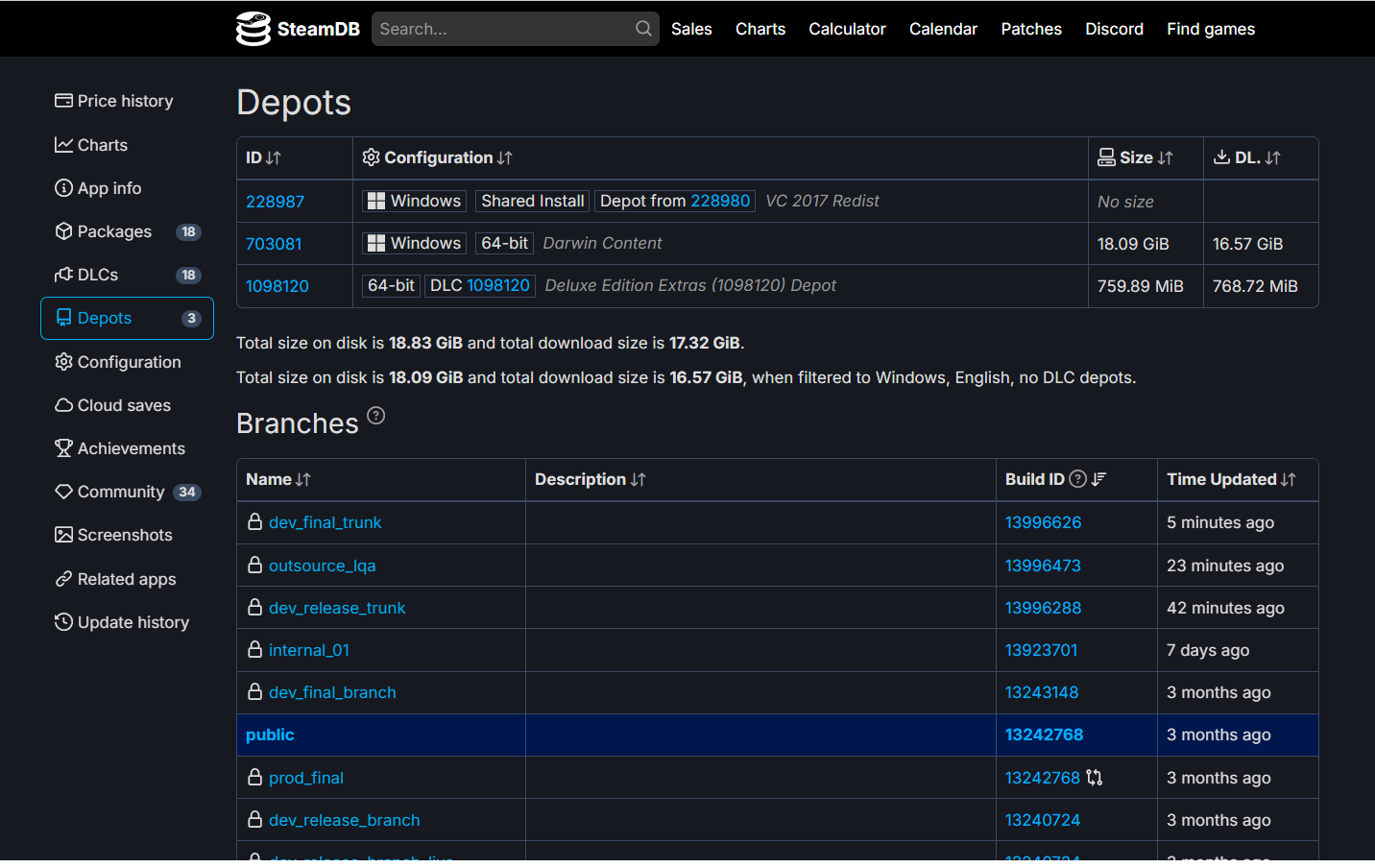
Task: Click the Build ID help question icon
Action: pos(1078,479)
